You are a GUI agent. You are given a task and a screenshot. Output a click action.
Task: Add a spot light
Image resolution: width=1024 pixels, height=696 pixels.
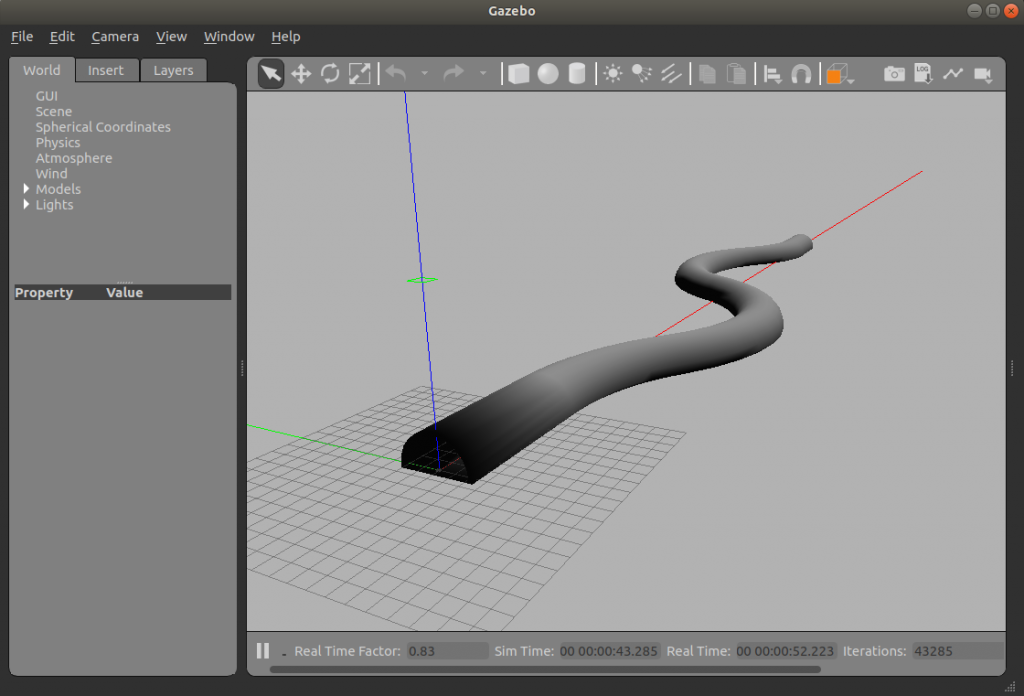[x=642, y=74]
